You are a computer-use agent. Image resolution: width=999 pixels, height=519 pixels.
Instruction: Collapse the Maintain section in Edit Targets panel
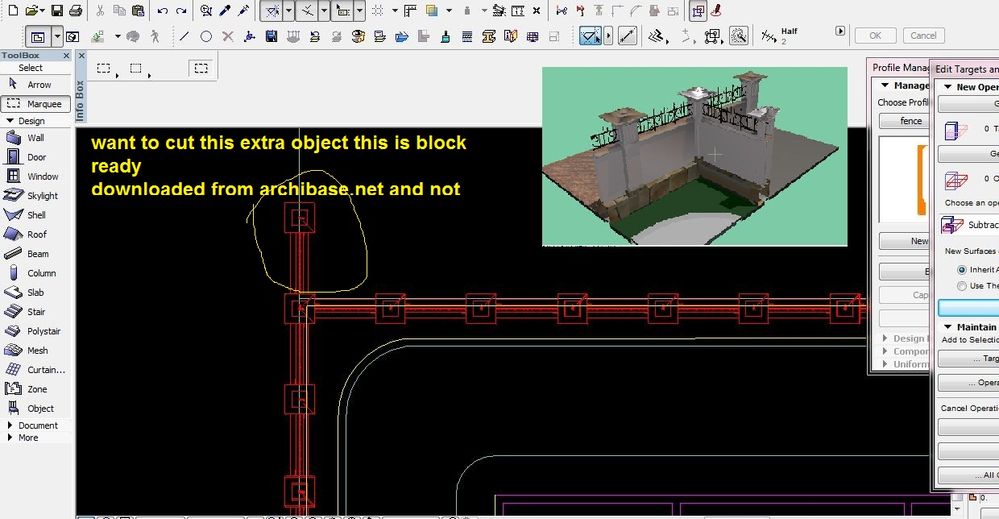pos(947,327)
